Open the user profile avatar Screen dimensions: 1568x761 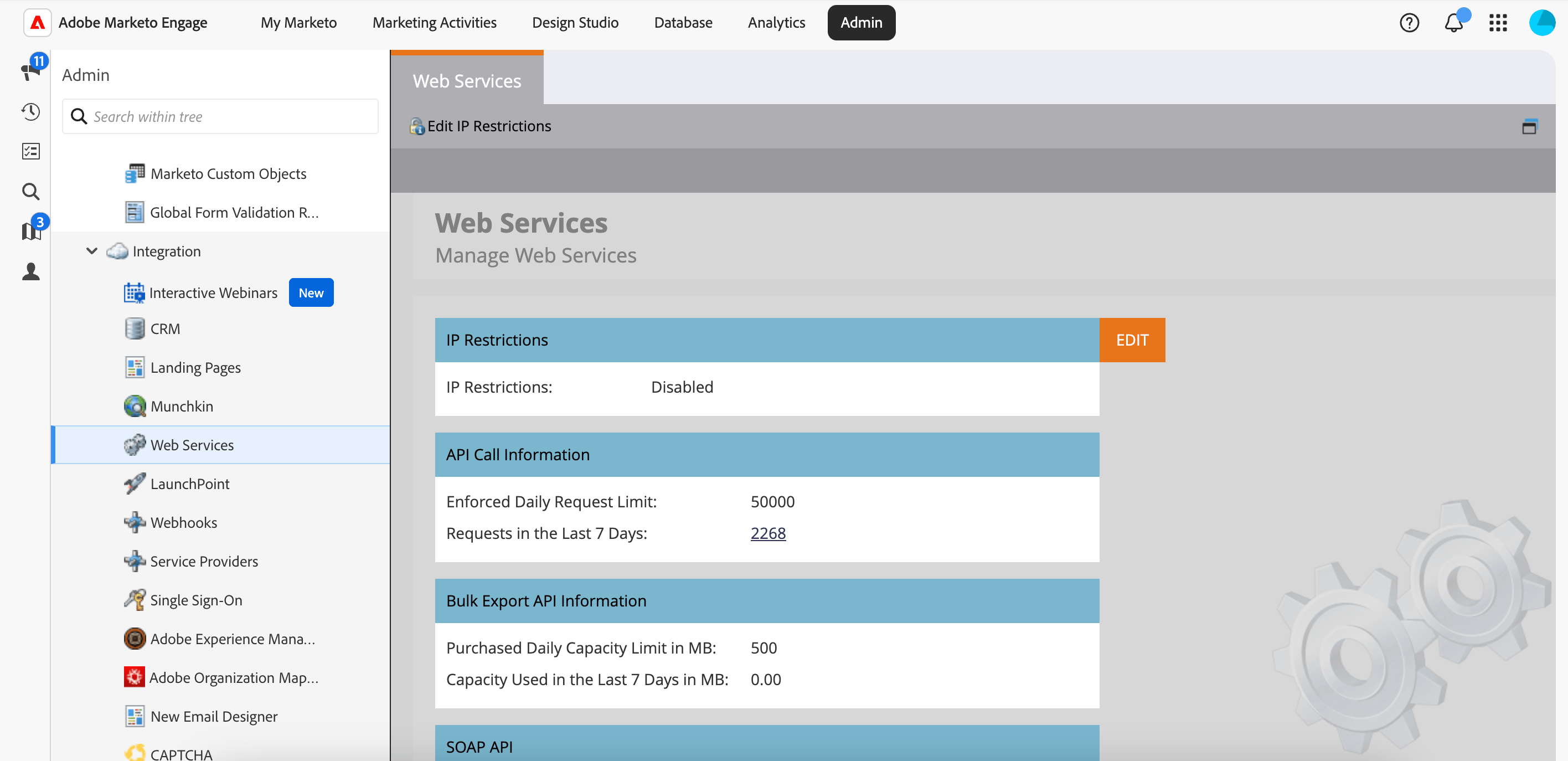pos(1543,23)
